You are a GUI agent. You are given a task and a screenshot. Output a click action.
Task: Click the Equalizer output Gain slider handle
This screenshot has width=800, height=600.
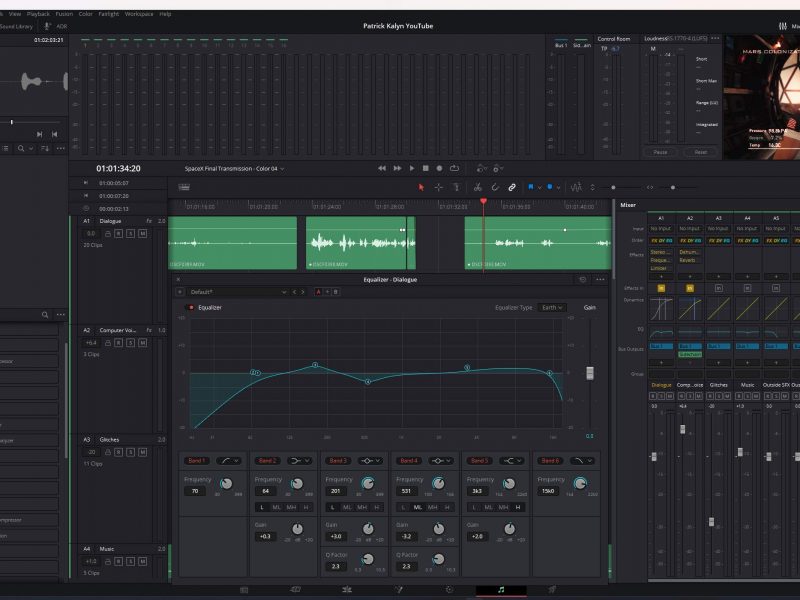pyautogui.click(x=589, y=372)
